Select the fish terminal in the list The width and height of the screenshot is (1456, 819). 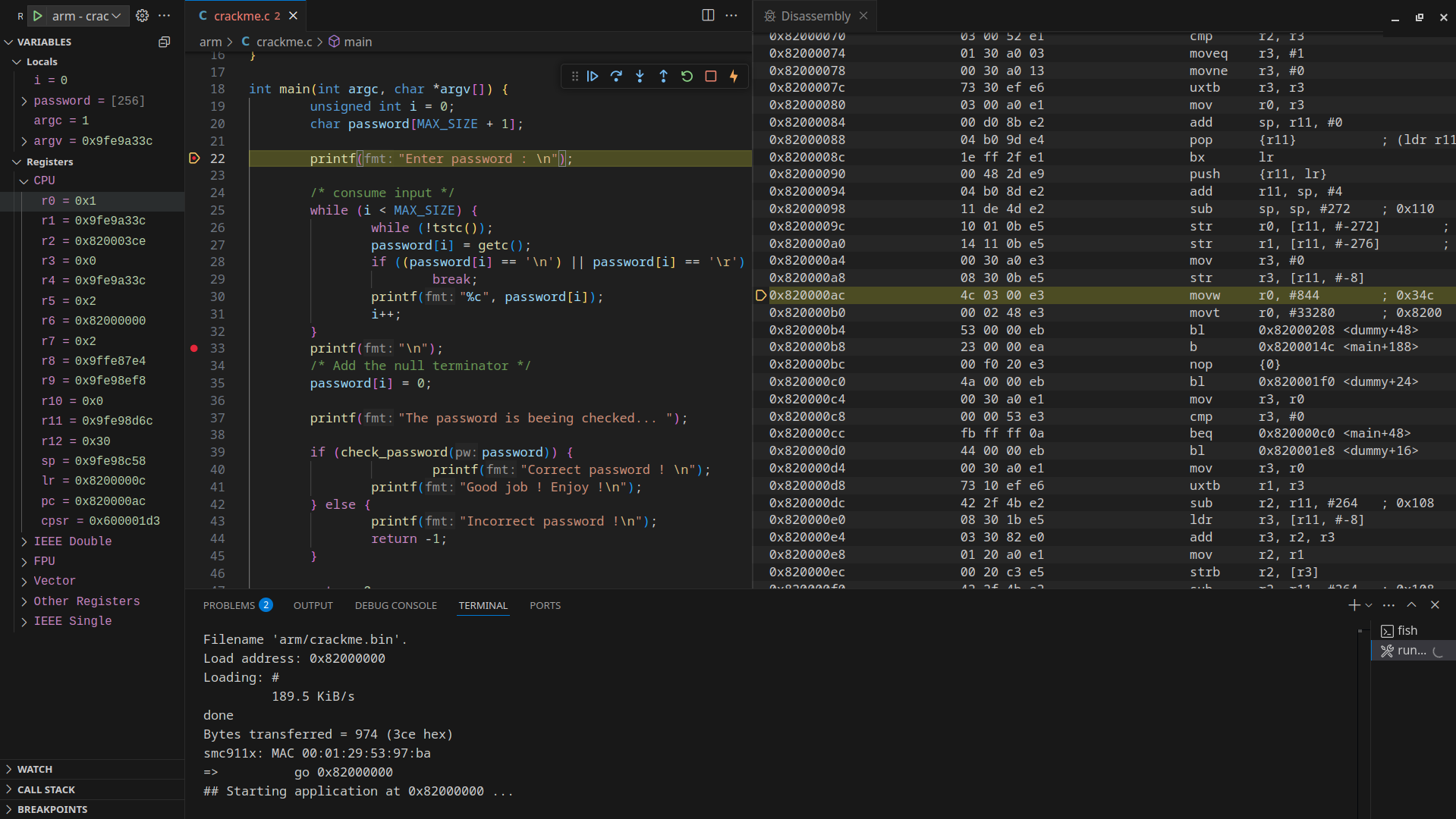coord(1407,630)
